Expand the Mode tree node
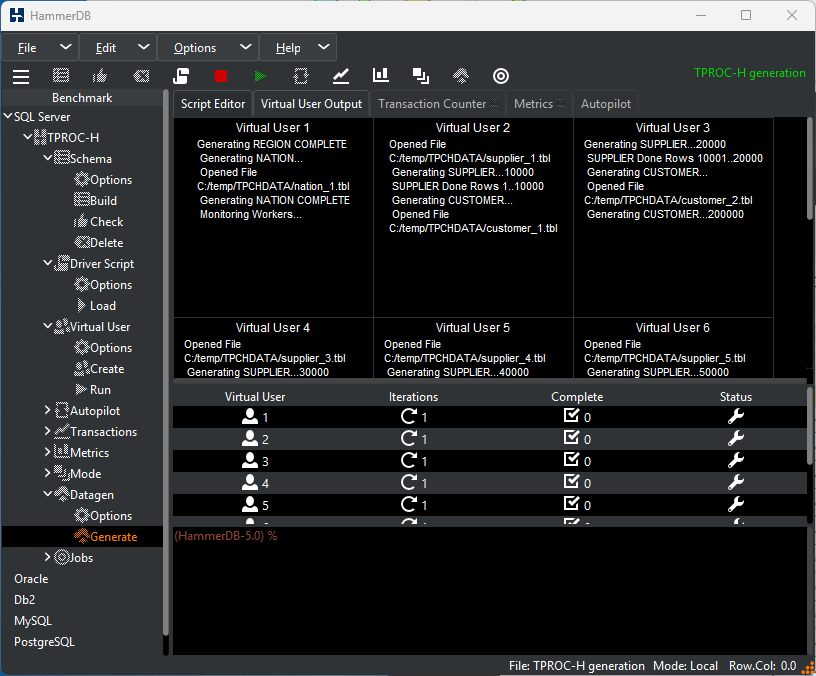 (47, 473)
